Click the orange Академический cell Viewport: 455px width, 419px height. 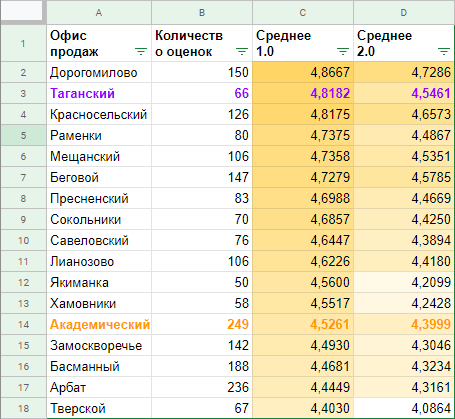point(99,324)
